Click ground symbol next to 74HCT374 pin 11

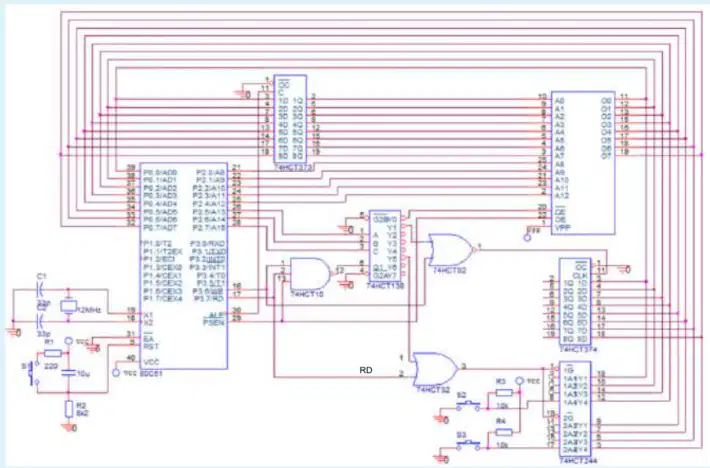[x=625, y=269]
